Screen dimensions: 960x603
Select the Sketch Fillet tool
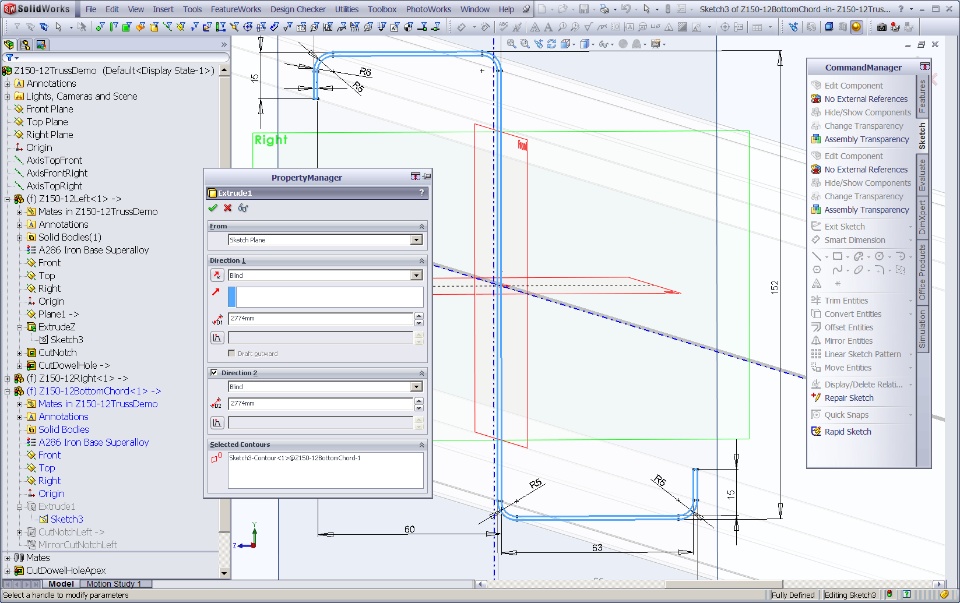point(879,270)
